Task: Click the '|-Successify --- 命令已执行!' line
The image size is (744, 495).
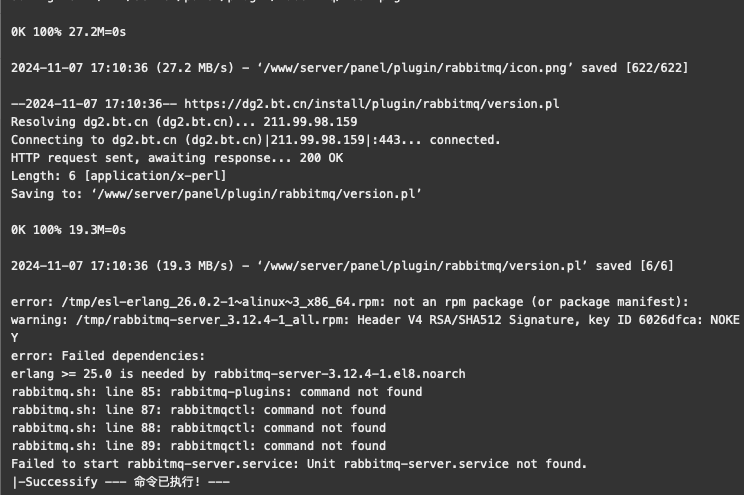Action: 121,482
